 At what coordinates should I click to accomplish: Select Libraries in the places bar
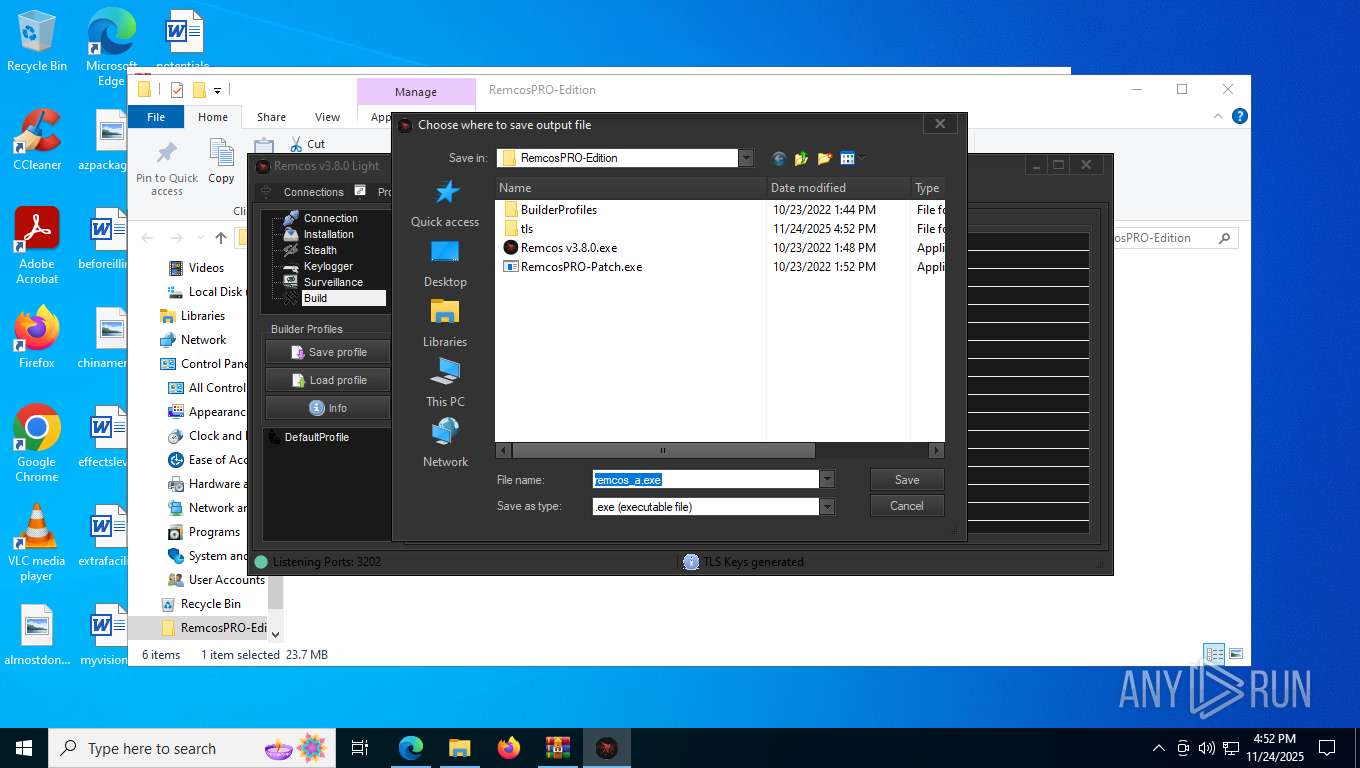(x=445, y=324)
